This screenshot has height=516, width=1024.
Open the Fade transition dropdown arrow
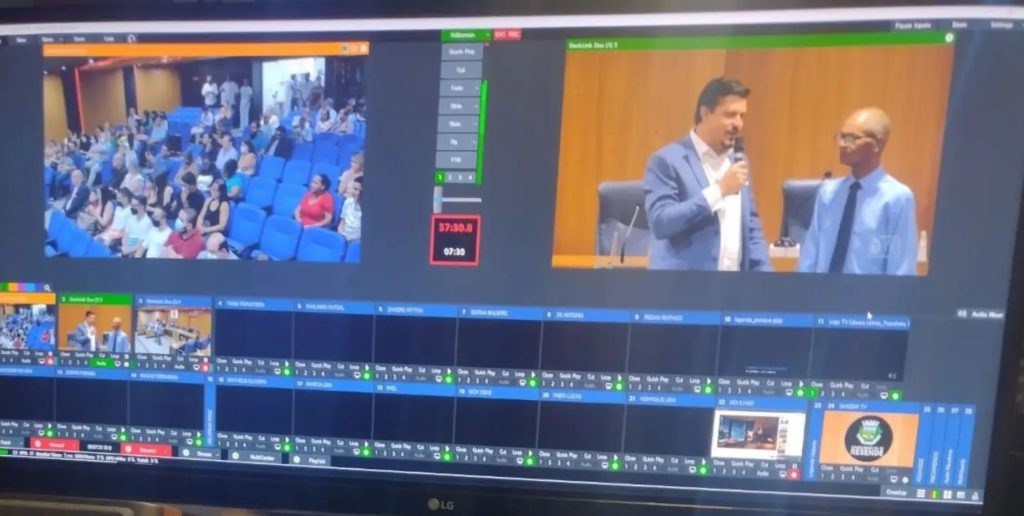click(475, 88)
